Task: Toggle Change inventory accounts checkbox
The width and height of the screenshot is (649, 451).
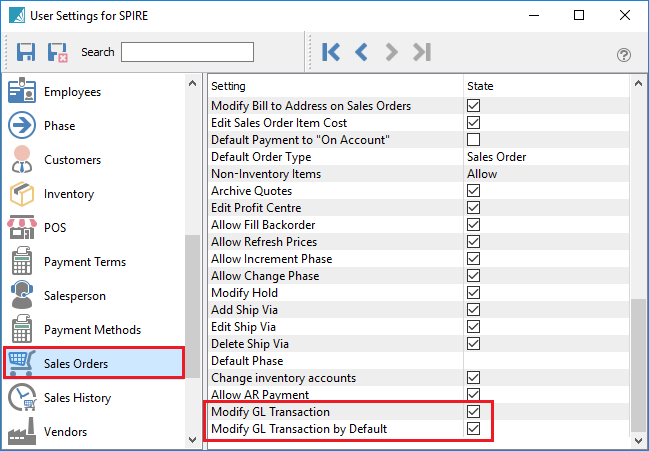Action: click(474, 377)
